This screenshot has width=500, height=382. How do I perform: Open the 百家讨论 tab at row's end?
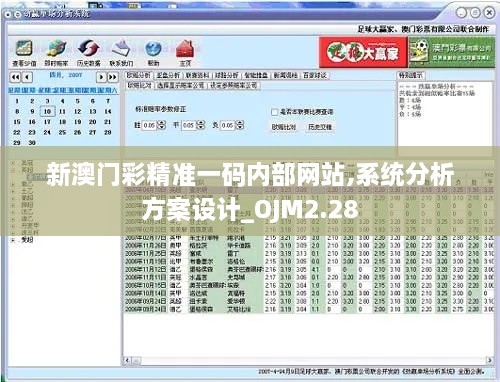tap(314, 76)
